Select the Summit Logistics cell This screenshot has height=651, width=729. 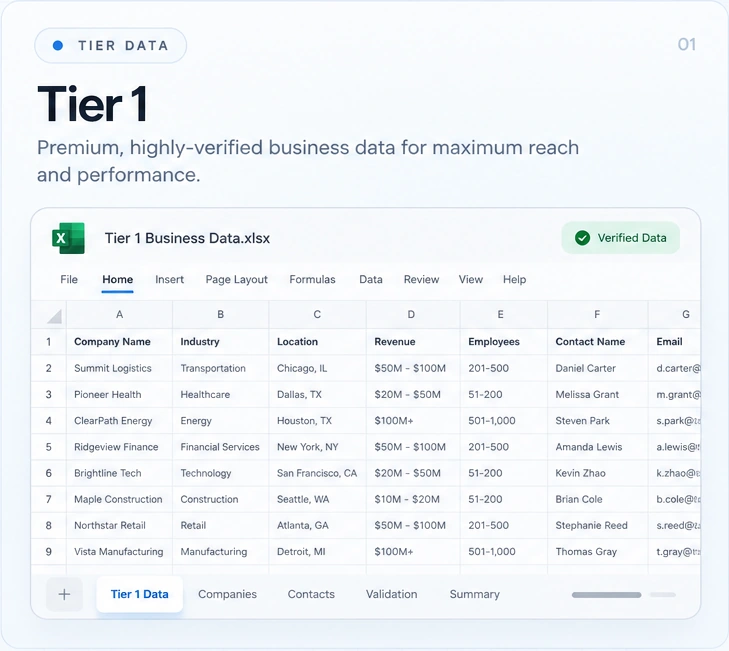point(119,368)
